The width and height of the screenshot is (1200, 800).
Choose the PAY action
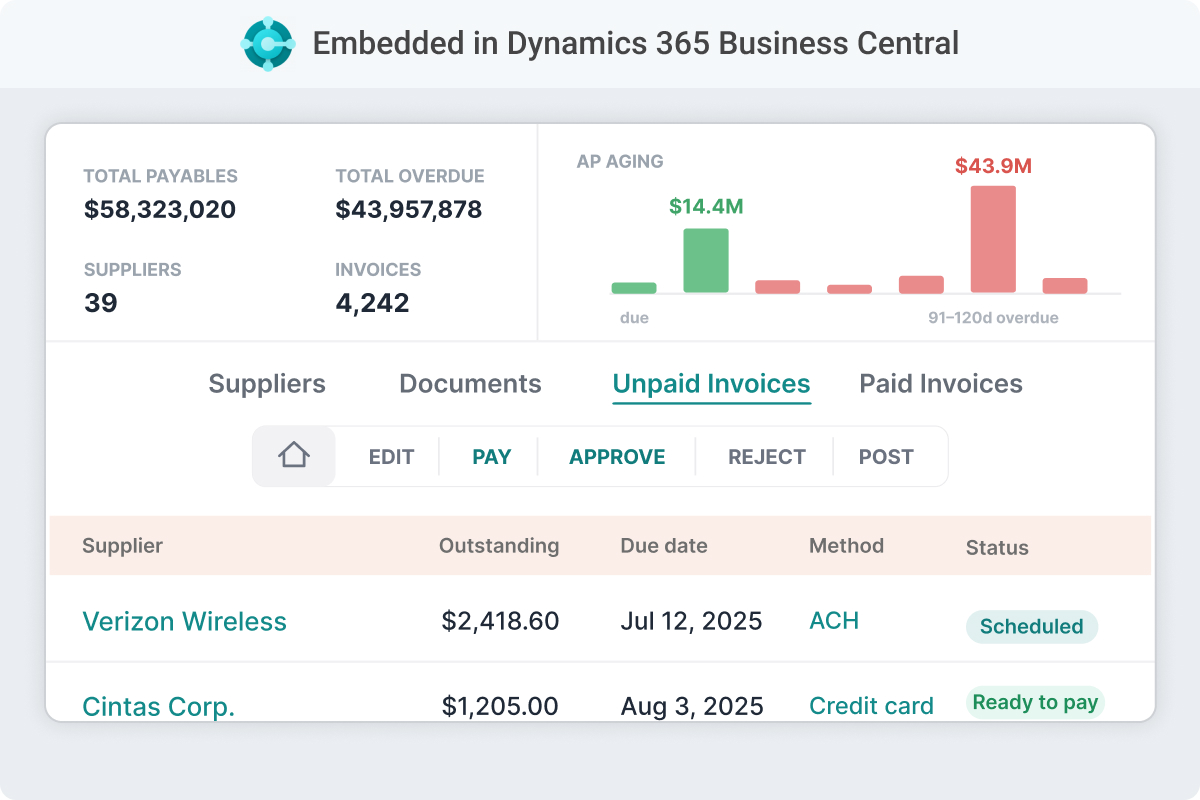pyautogui.click(x=492, y=457)
